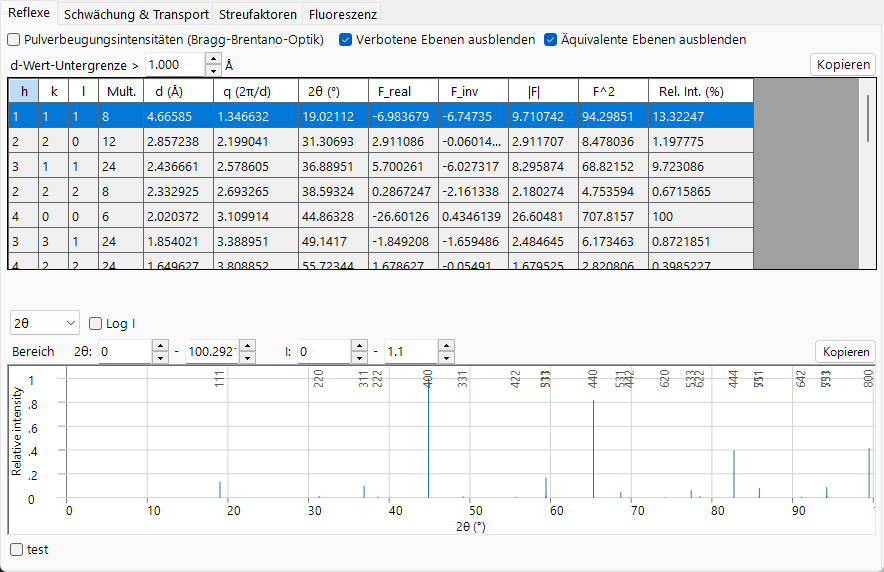Viewport: 884px width, 572px height.
Task: Decrease the 2θ range maximum value
Action: tap(247, 357)
